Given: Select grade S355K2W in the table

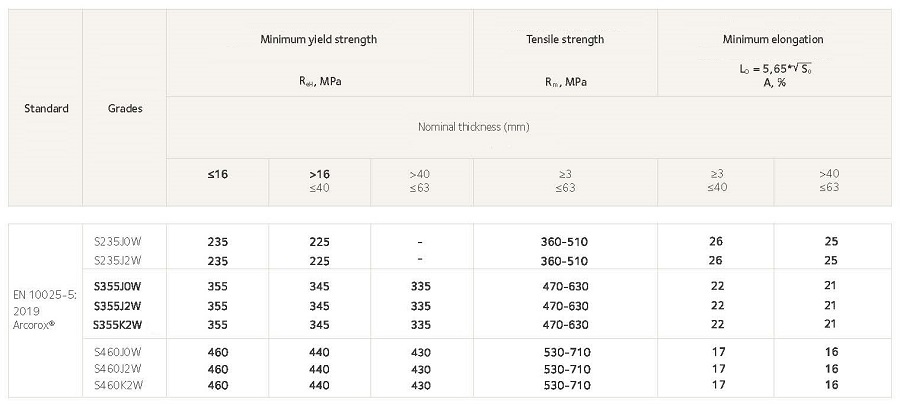Looking at the screenshot, I should tap(117, 324).
